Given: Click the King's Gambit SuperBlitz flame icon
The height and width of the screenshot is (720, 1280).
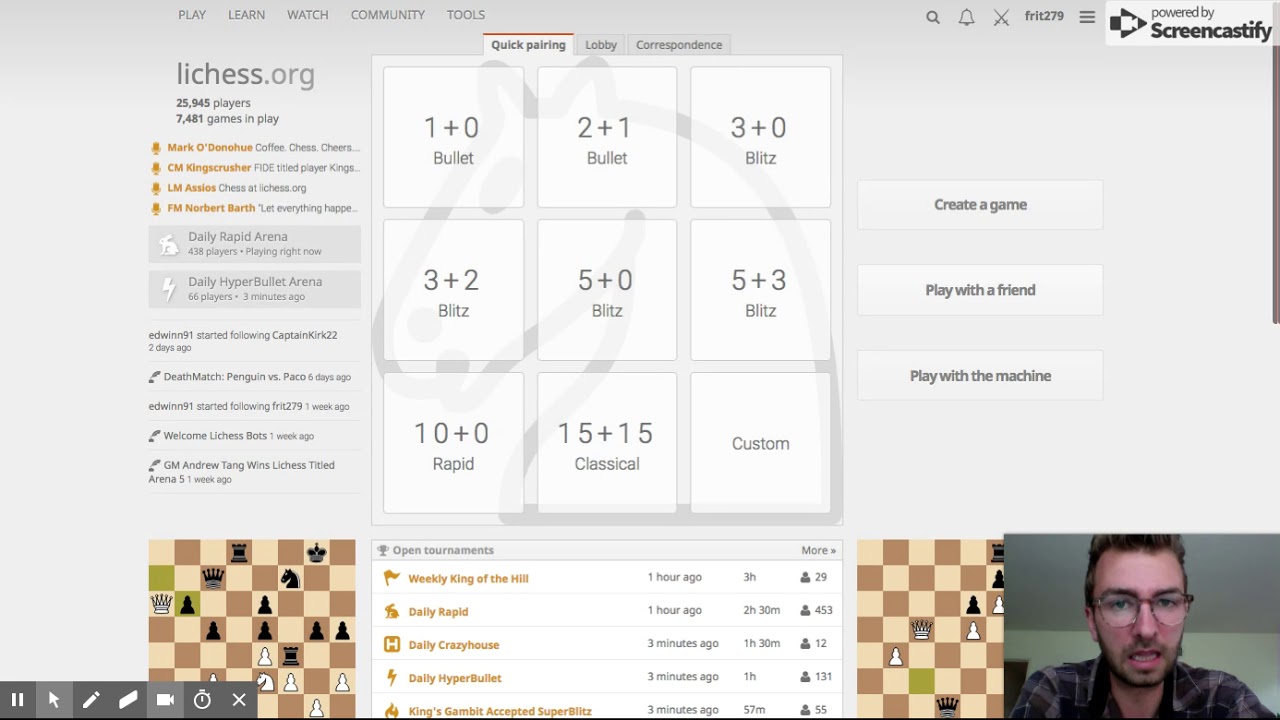Looking at the screenshot, I should pos(392,711).
